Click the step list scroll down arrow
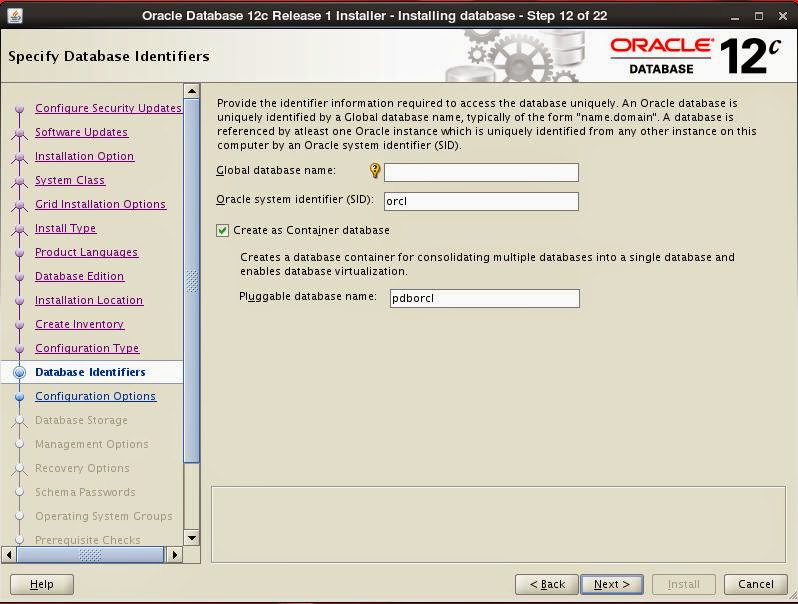The height and width of the screenshot is (604, 798). coord(191,537)
